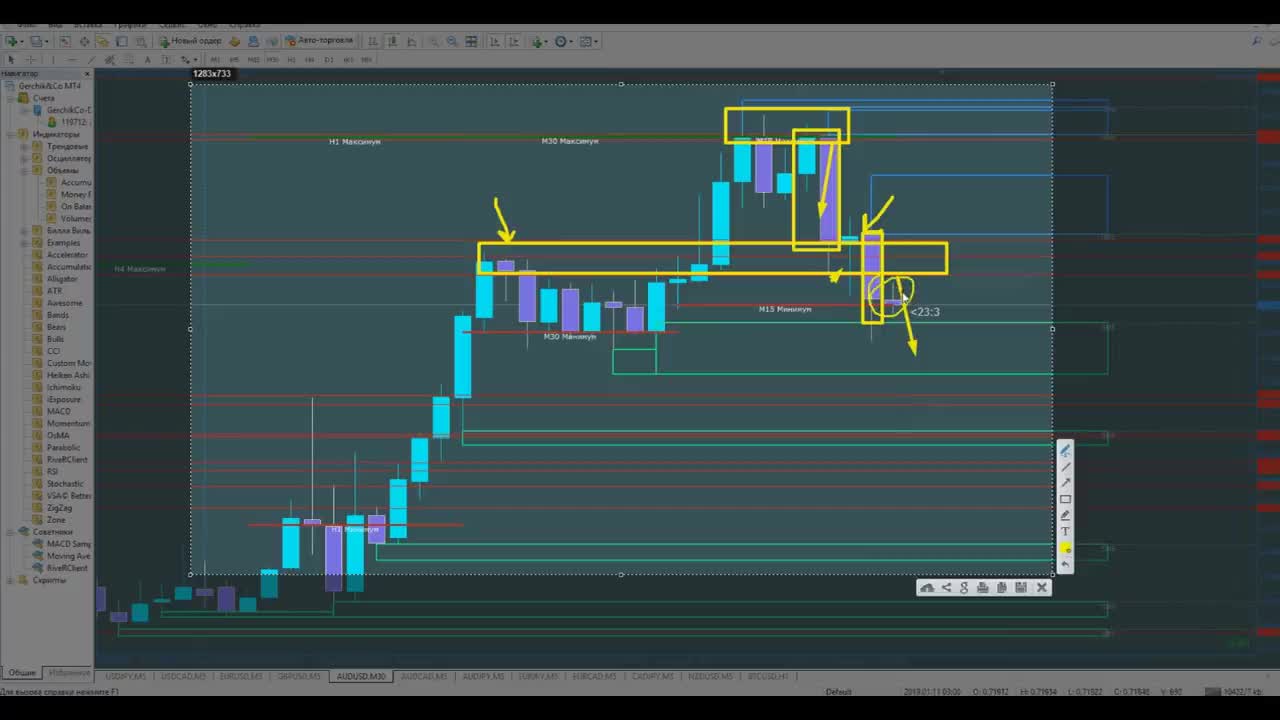
Task: Open the indicators list dropdown
Action: click(x=540, y=41)
